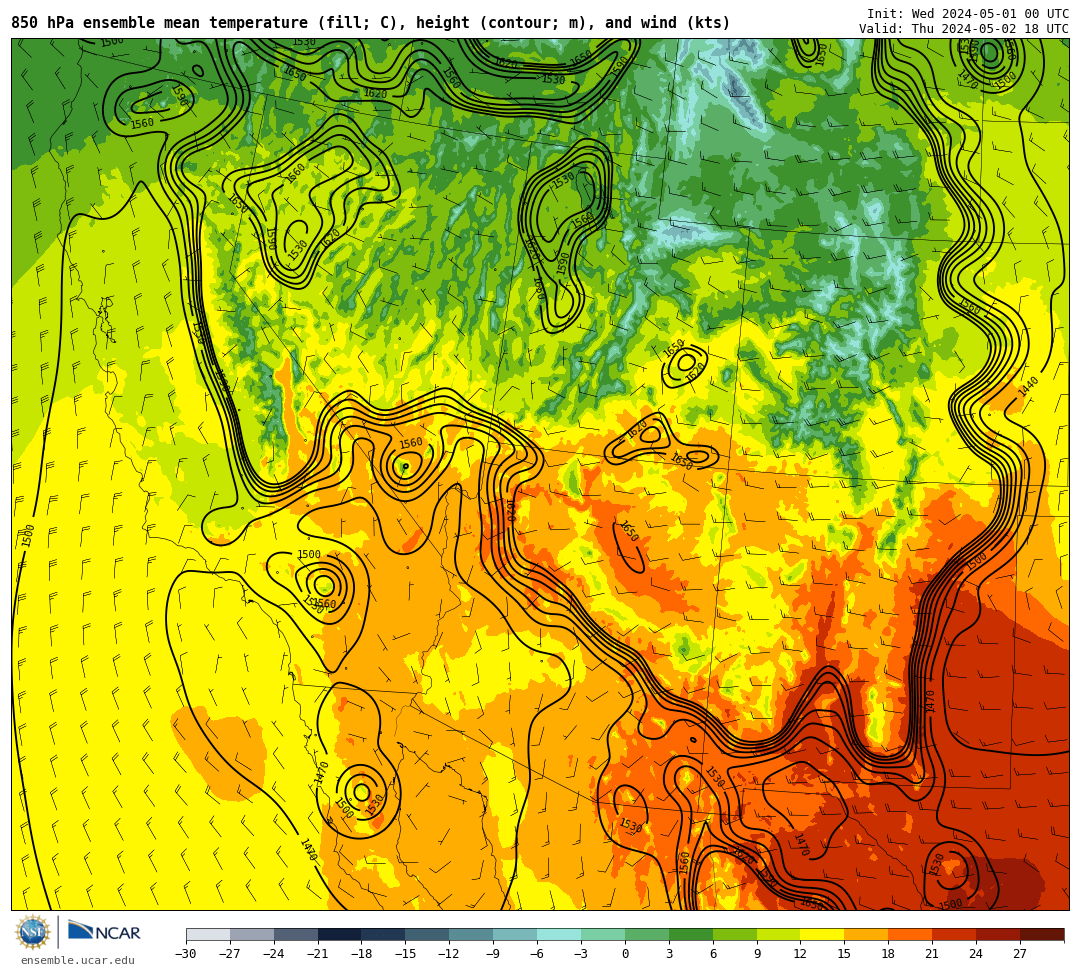Click the -12 colorbar label
1080x973 pixels.
point(450,954)
